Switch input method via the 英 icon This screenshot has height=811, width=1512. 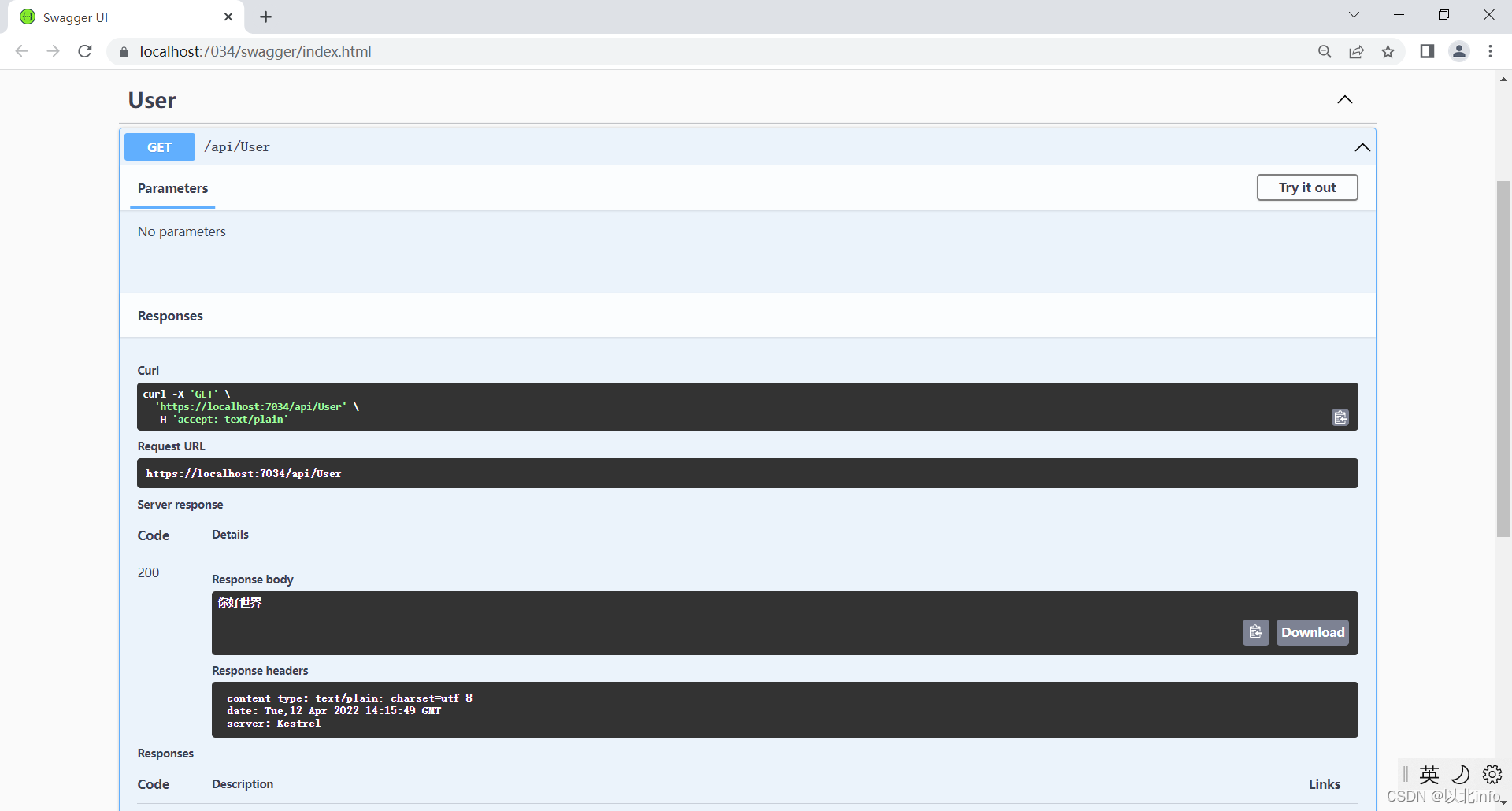pos(1429,775)
